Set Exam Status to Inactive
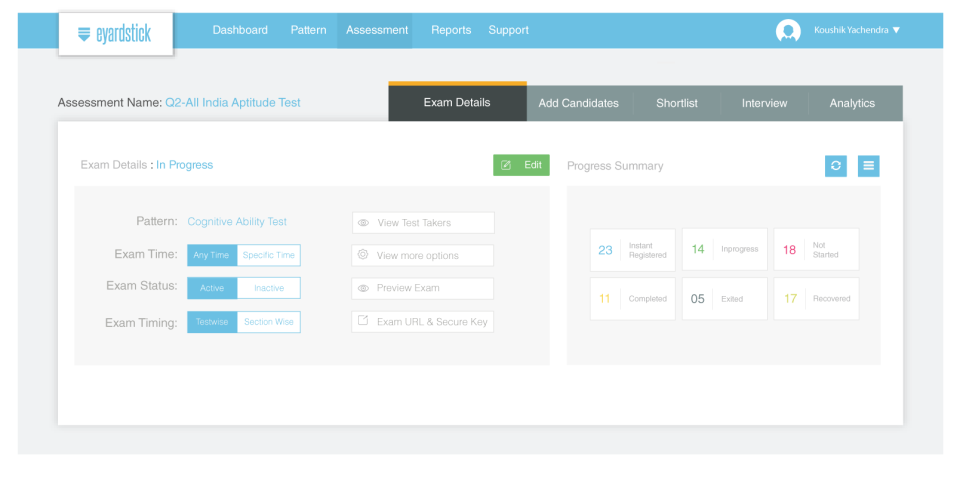 click(269, 288)
